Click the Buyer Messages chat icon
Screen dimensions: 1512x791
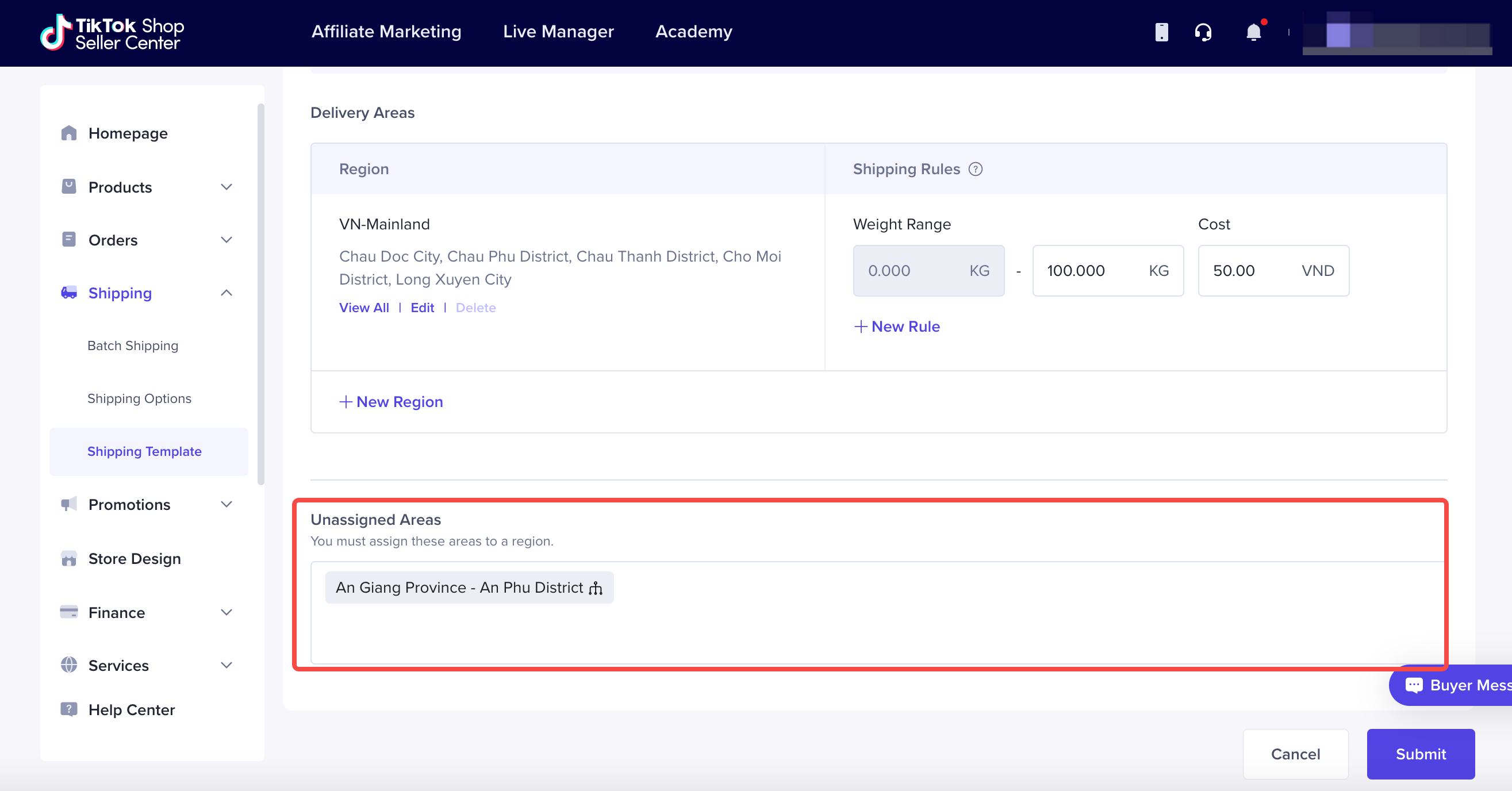click(1414, 685)
